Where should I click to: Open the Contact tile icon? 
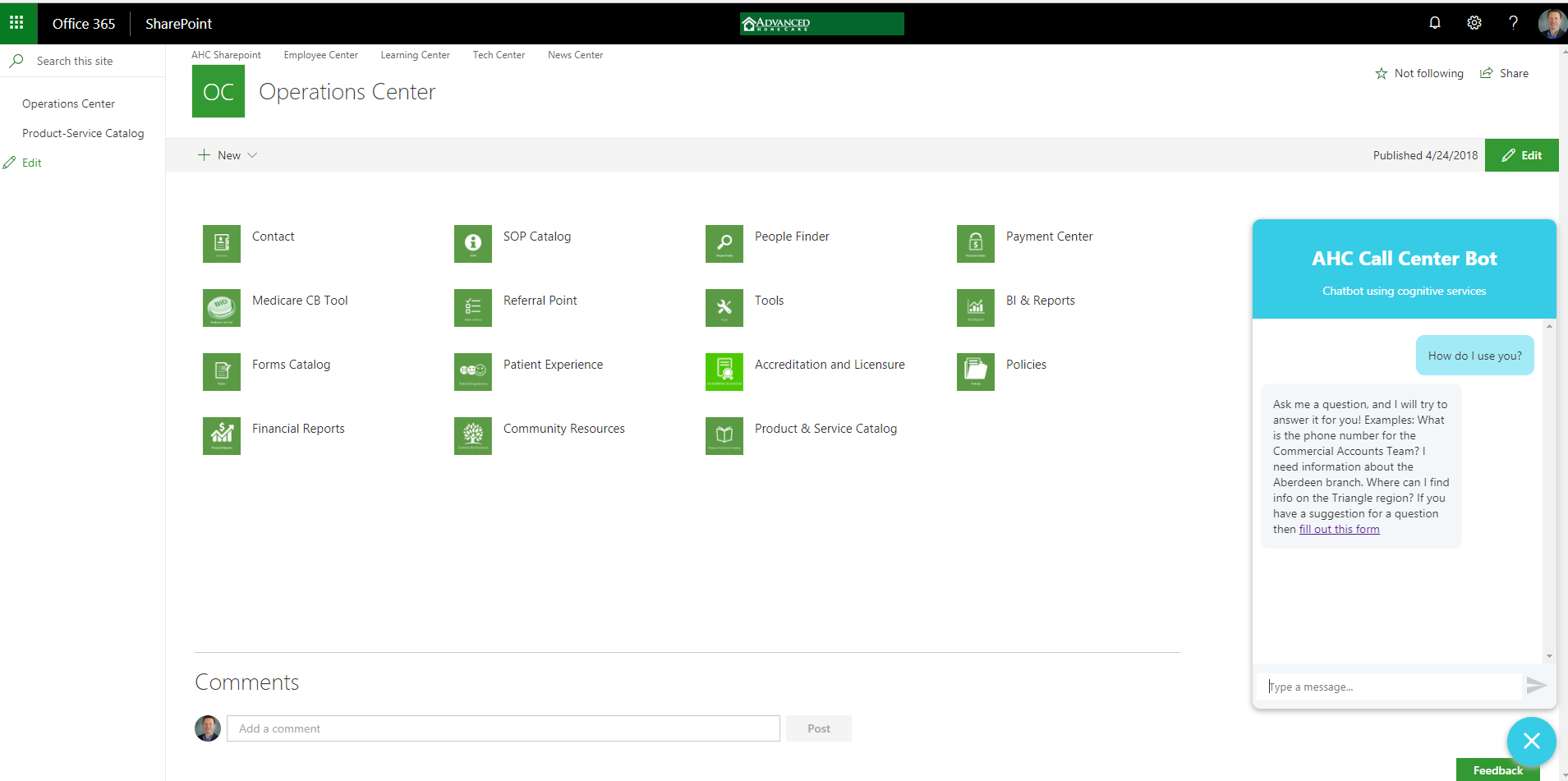(x=221, y=243)
